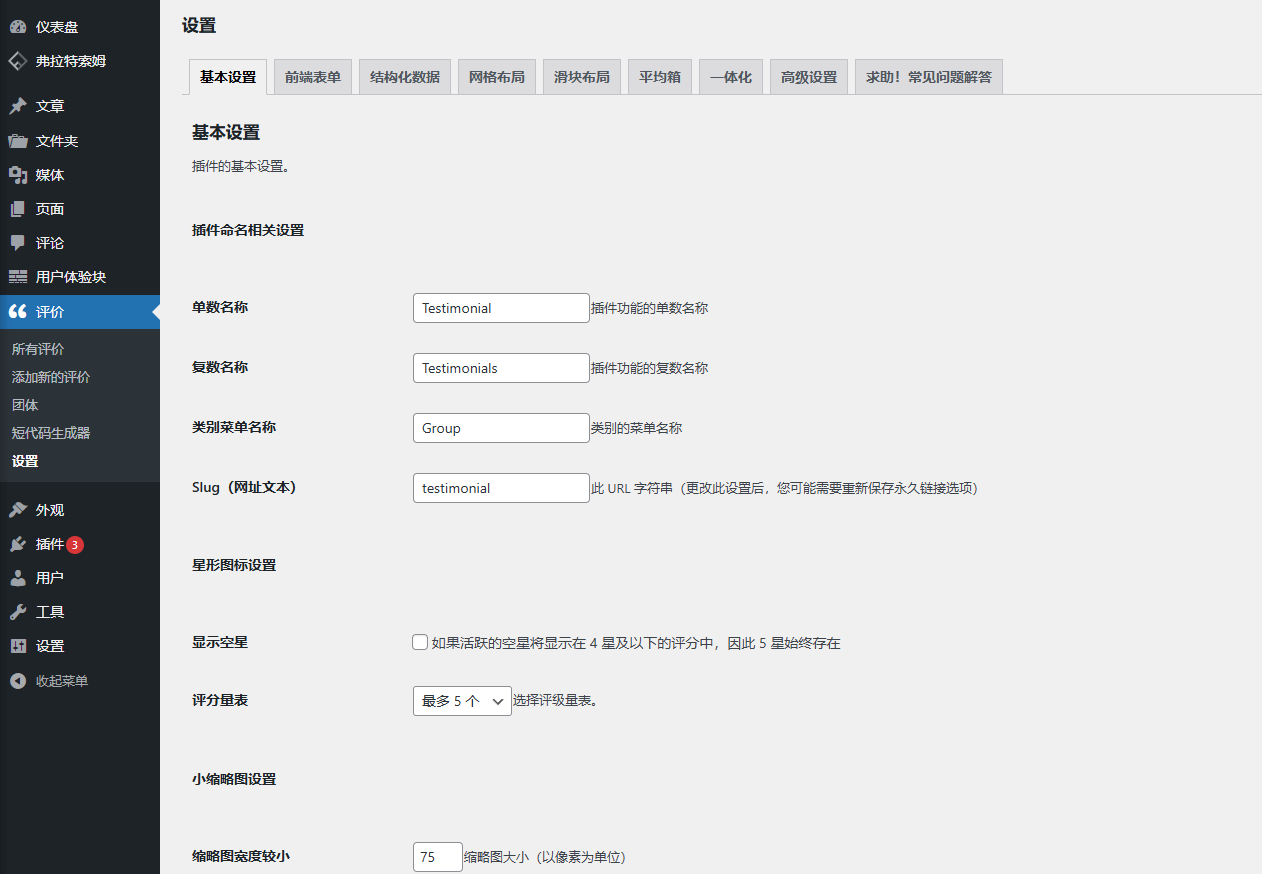Click the 外观 paintbrush icon

pos(18,510)
